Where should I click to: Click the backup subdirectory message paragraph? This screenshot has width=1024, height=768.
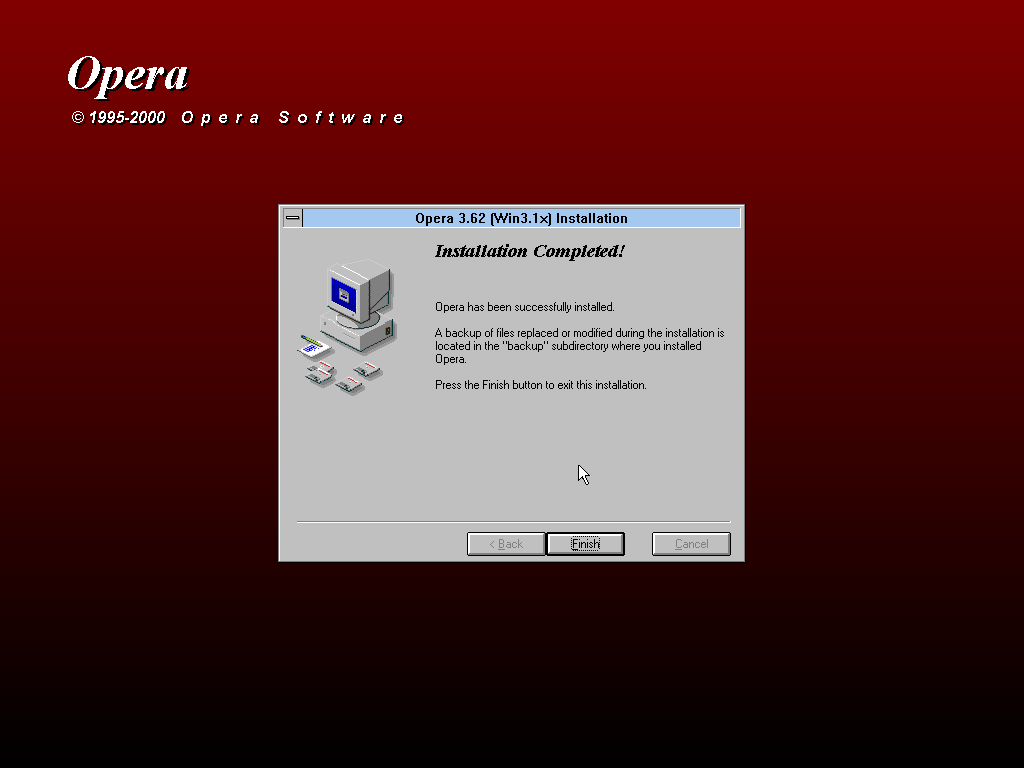(x=579, y=346)
